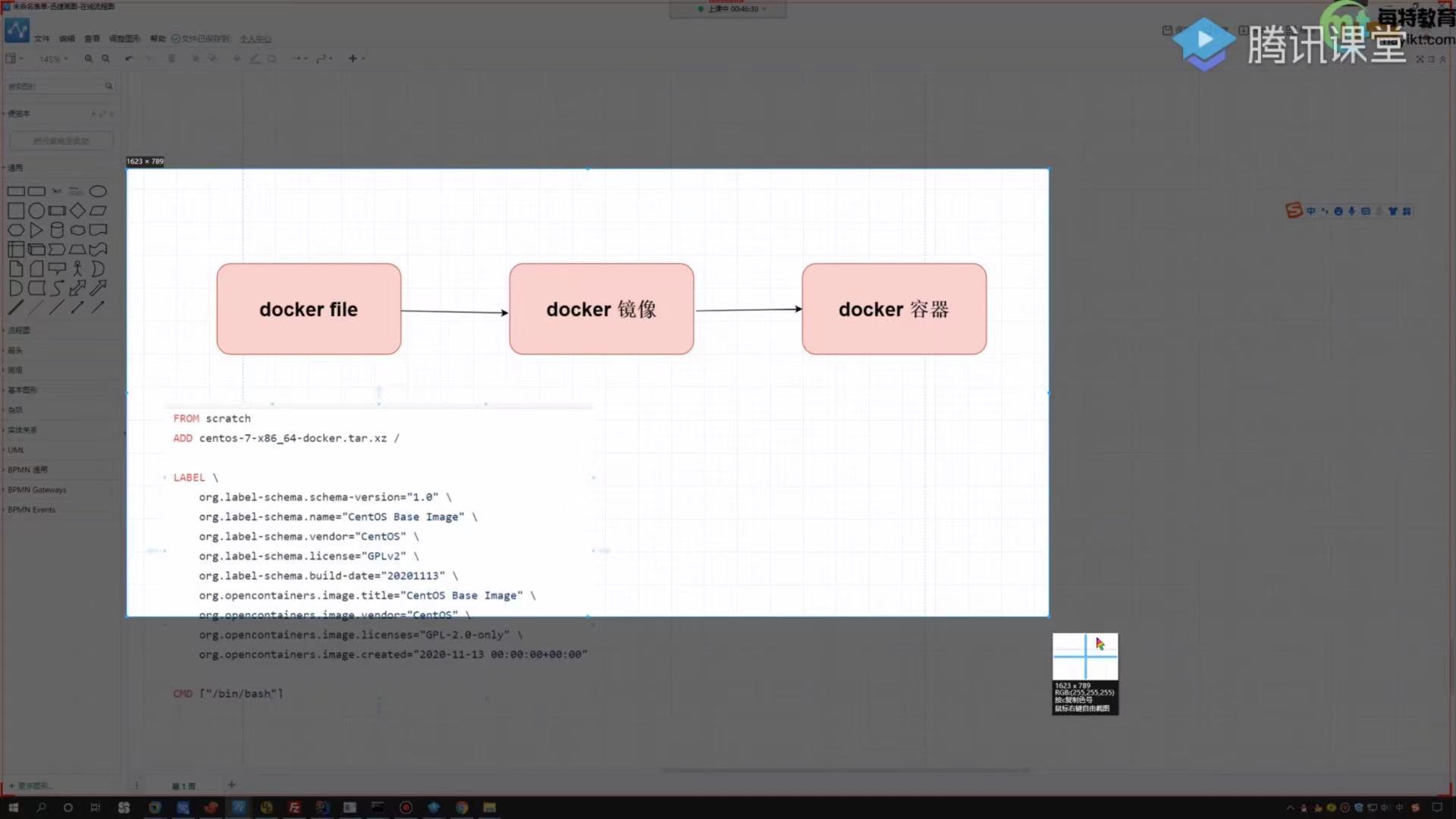Viewport: 1456px width, 819px height.
Task: Choose the actor stick figure shape
Action: pos(77,268)
